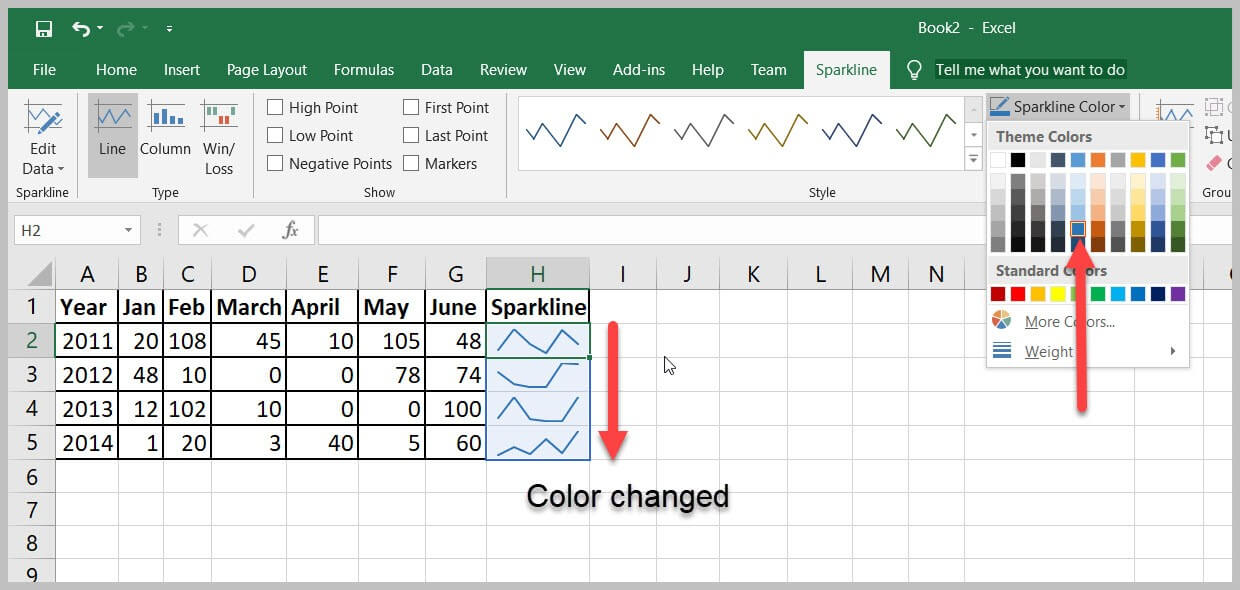Select the Column sparkline type icon
This screenshot has height=590, width=1240.
tap(165, 128)
